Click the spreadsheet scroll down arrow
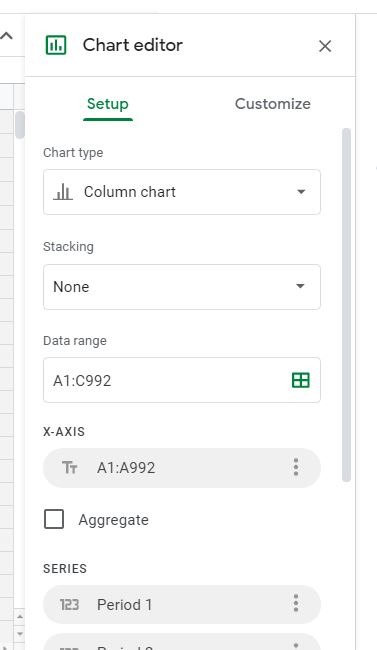This screenshot has width=377, height=650. coord(19,634)
